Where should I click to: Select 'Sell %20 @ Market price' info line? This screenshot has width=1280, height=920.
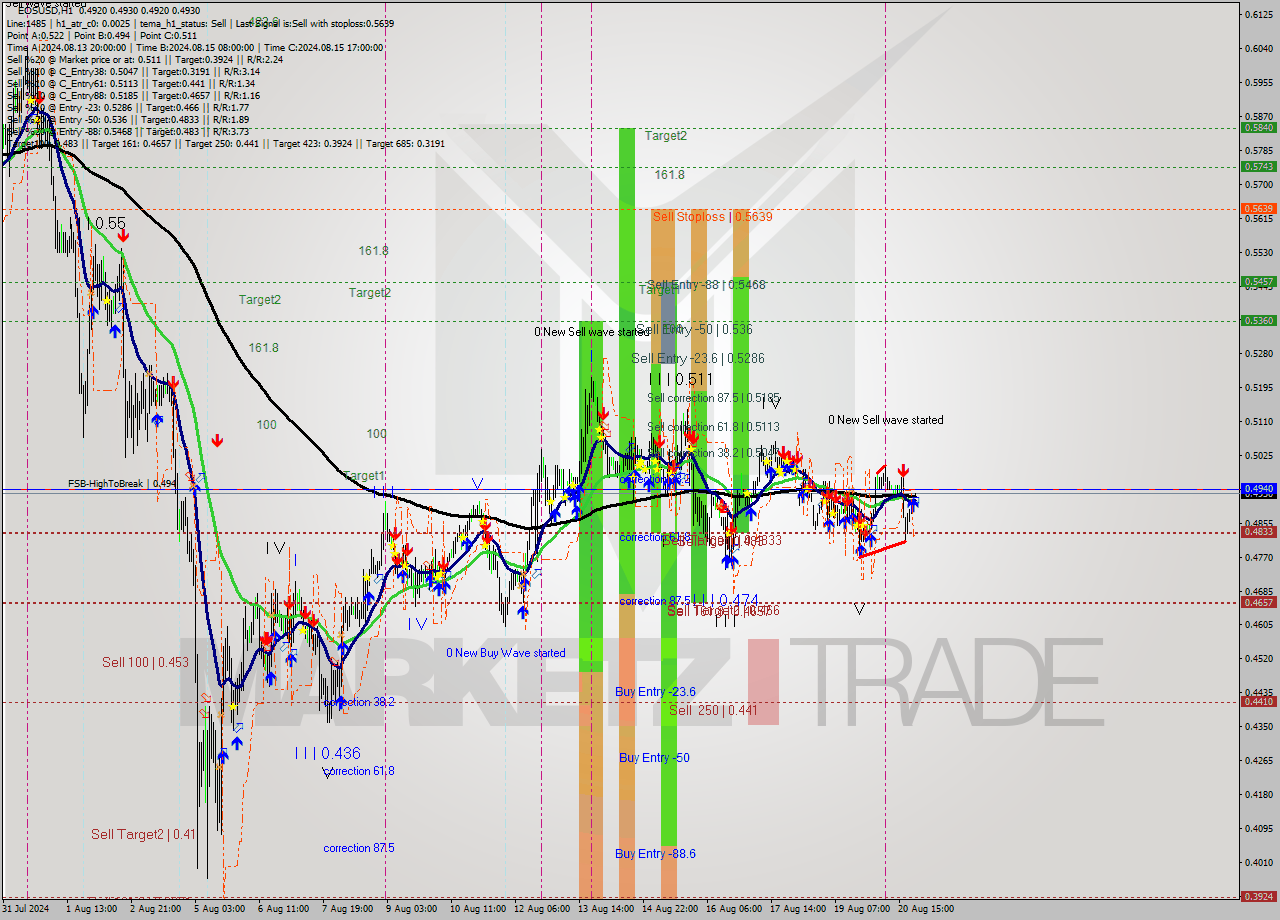[145, 59]
